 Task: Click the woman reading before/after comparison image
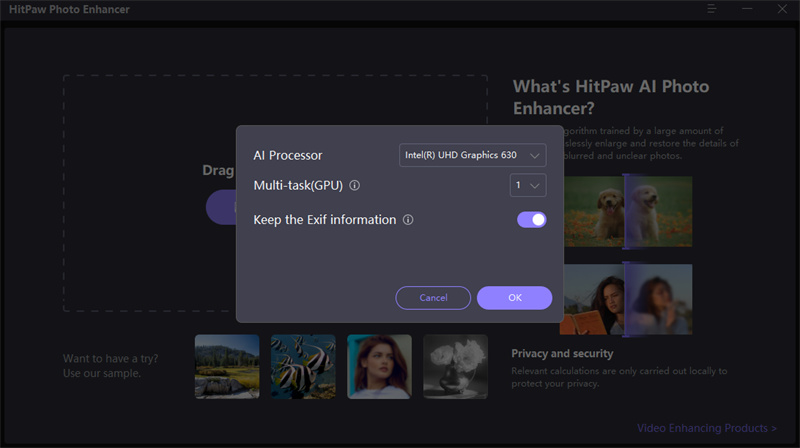(626, 299)
